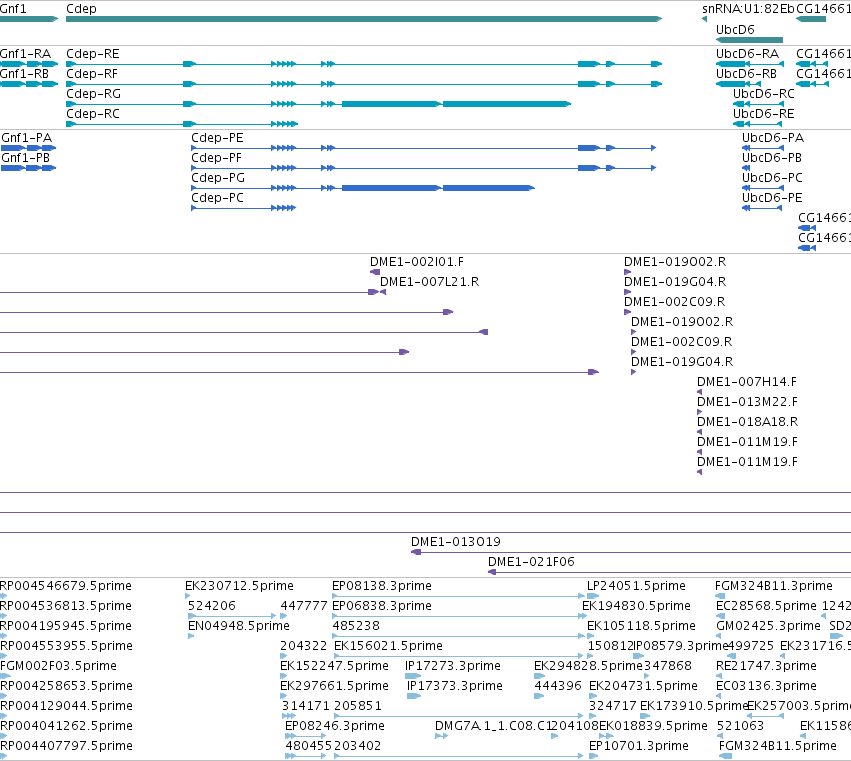Click the UbcD6-PC protein label
851x761 pixels.
[772, 178]
